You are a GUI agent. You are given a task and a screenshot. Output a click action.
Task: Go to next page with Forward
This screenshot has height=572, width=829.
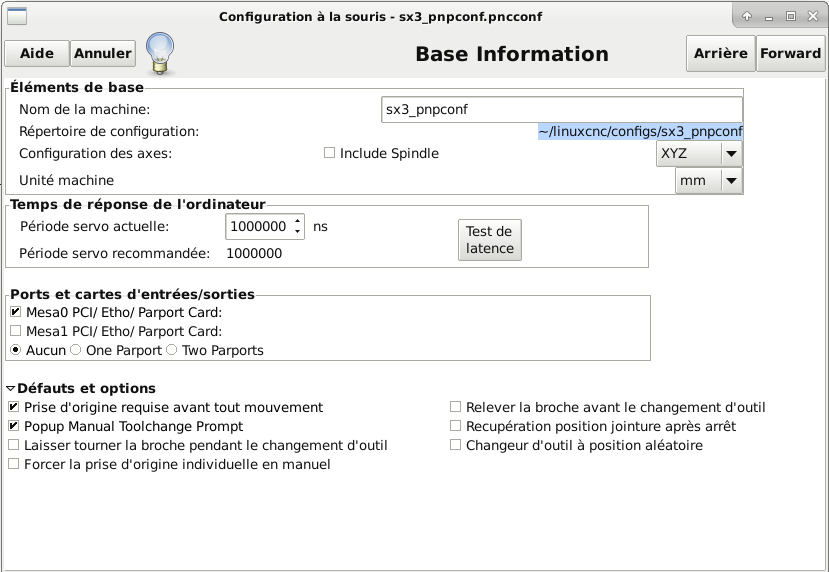(x=790, y=53)
